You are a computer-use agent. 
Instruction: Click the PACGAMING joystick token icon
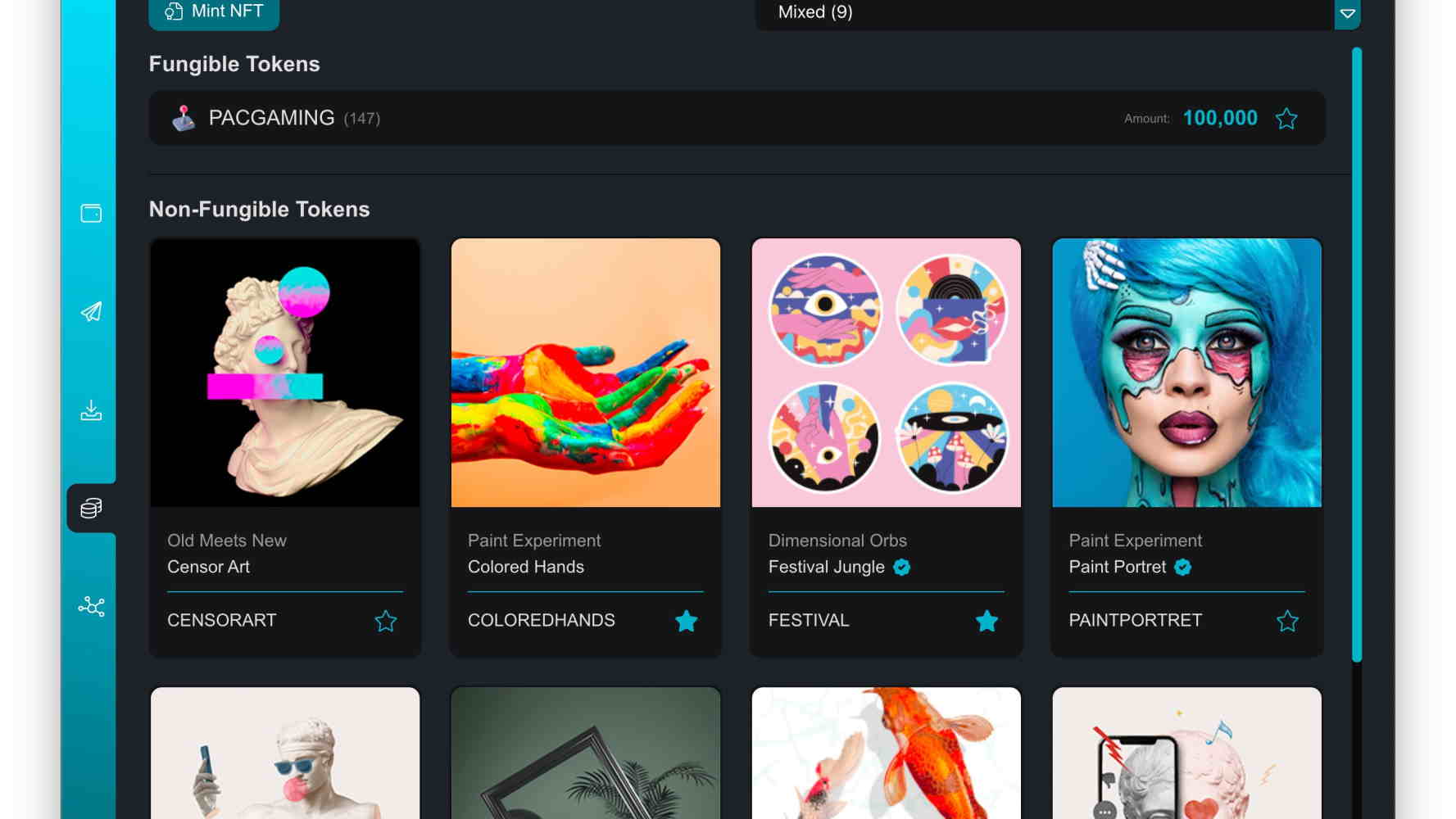click(184, 118)
